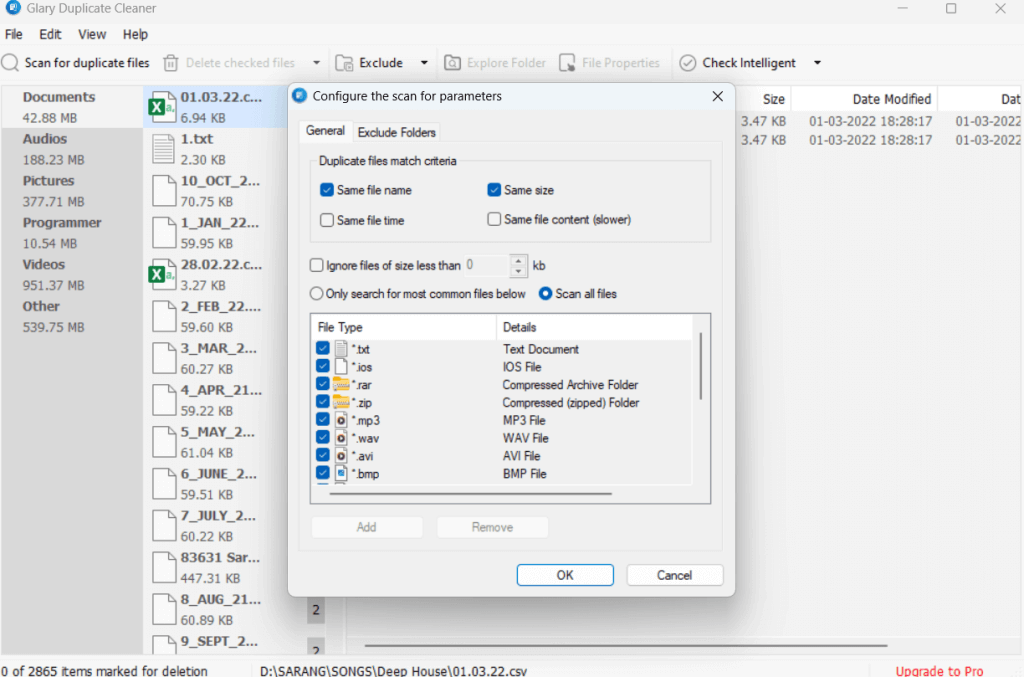Screen dimensions: 1024x677
Task: Select the 10_OCT_2... file icon
Action: tap(163, 191)
